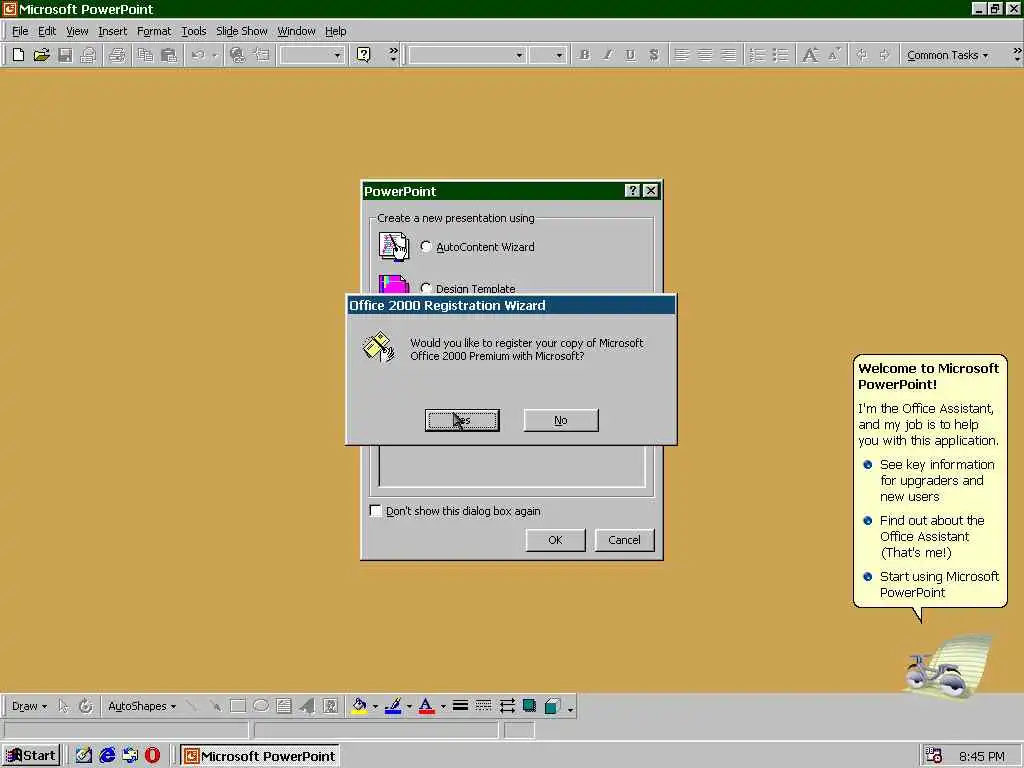Click OK in the PowerPoint dialog
This screenshot has width=1024, height=768.
pyautogui.click(x=555, y=539)
